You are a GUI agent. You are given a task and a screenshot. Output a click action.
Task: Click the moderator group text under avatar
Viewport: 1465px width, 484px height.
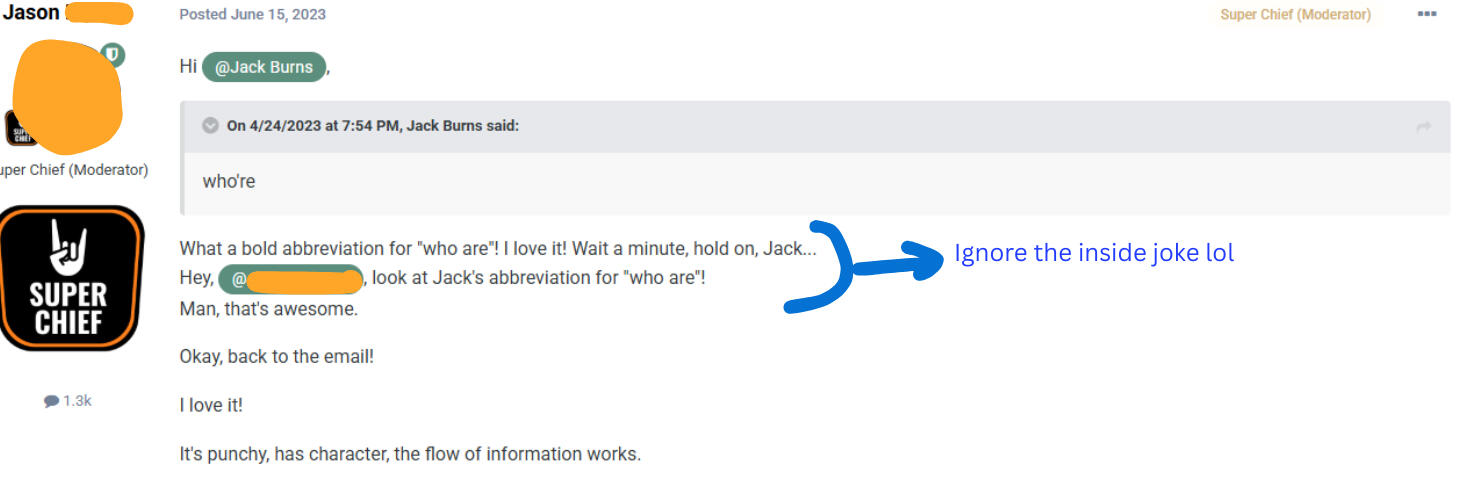click(x=73, y=170)
